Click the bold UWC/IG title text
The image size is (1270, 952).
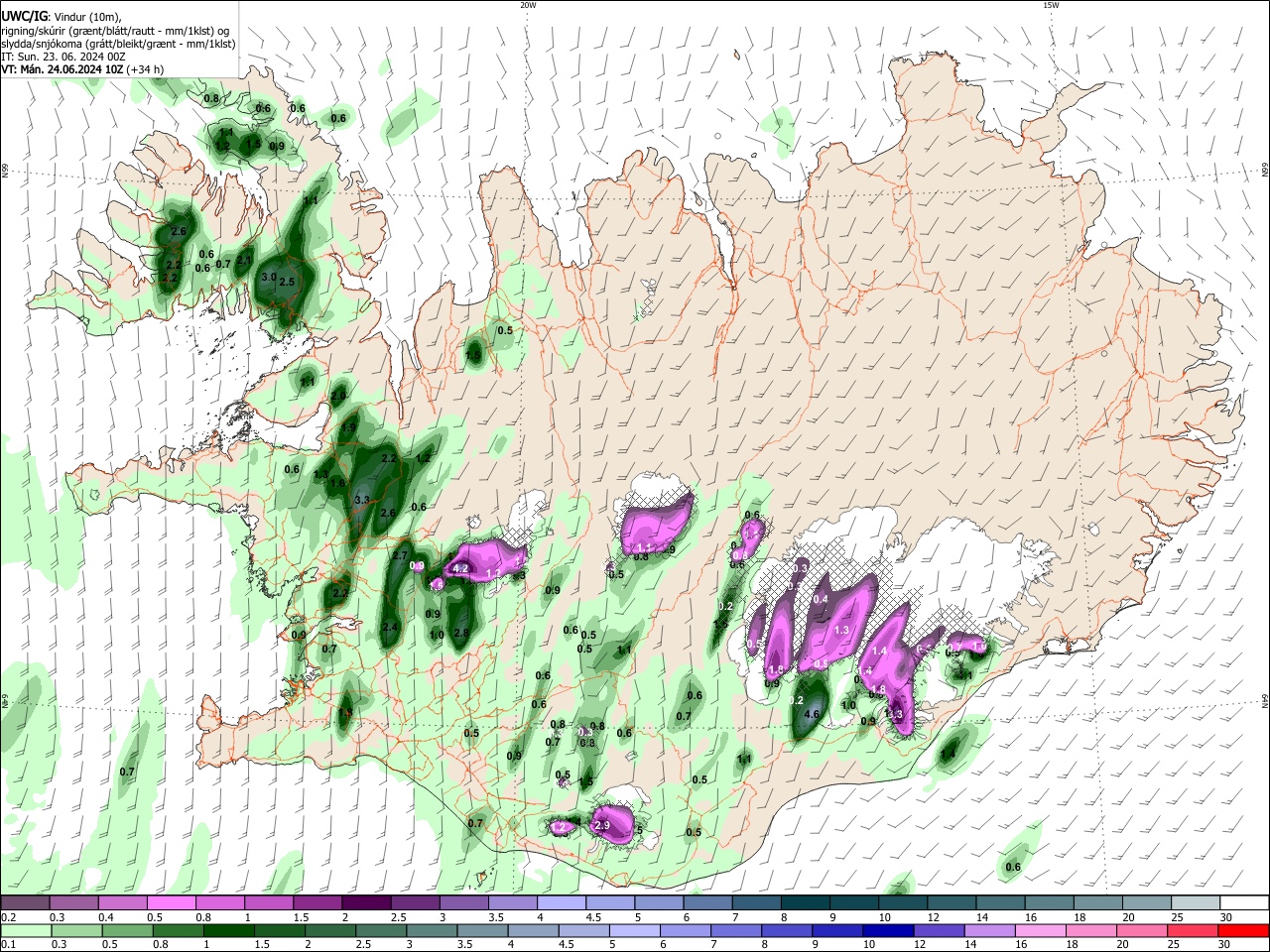pos(23,17)
